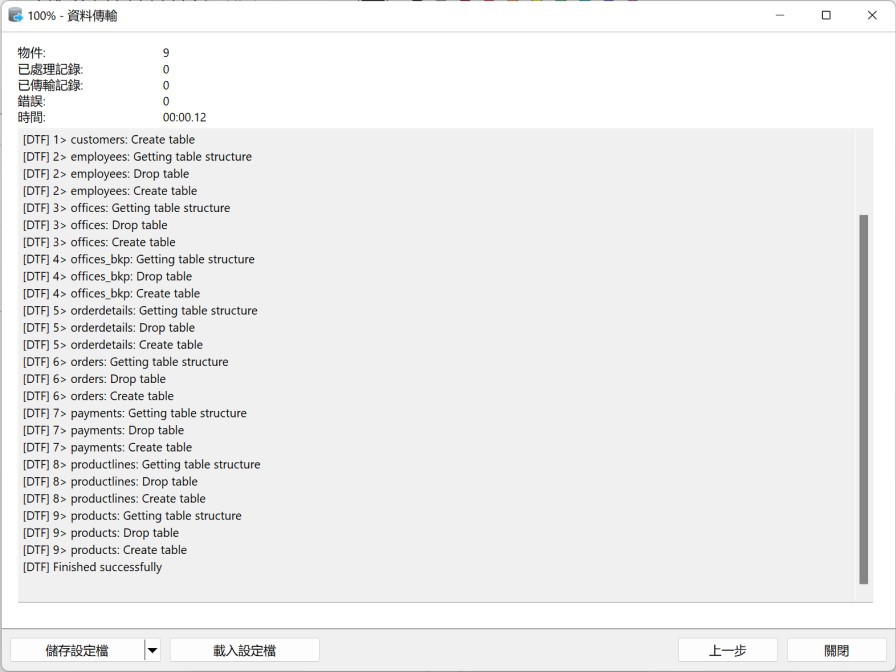Image resolution: width=896 pixels, height=672 pixels.
Task: Click the 'payments: Drop table' log entry
Action: click(x=104, y=431)
